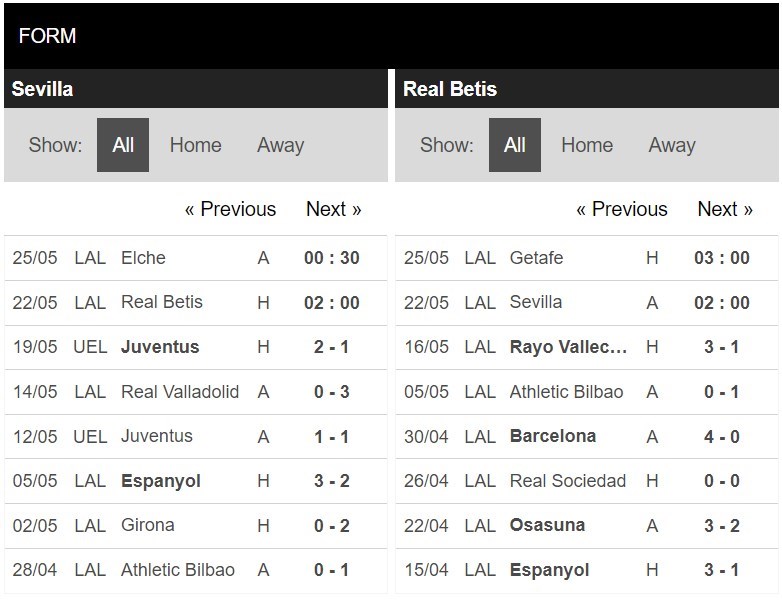Open the Sevilla vs Juventus 2 - 1 result
The image size is (782, 605).
tap(196, 347)
